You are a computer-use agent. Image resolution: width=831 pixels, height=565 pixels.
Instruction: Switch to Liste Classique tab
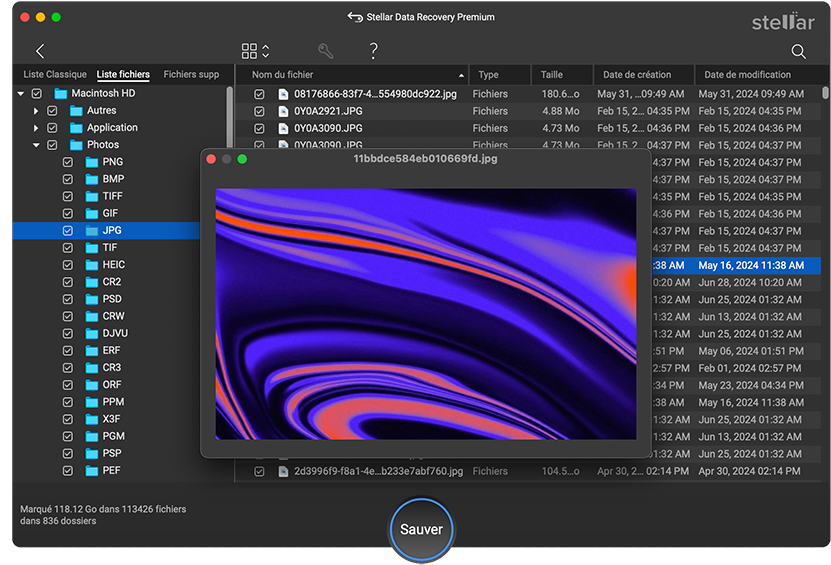click(55, 74)
